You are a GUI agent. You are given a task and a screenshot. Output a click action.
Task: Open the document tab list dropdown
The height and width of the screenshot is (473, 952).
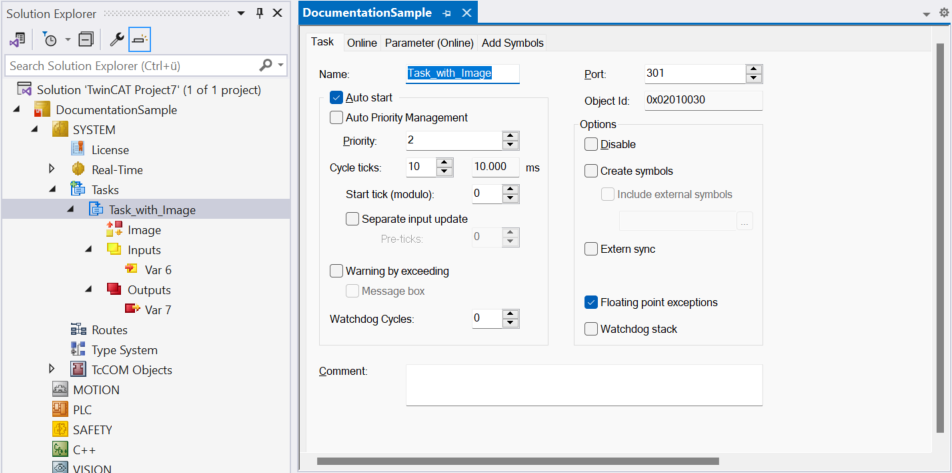point(926,13)
